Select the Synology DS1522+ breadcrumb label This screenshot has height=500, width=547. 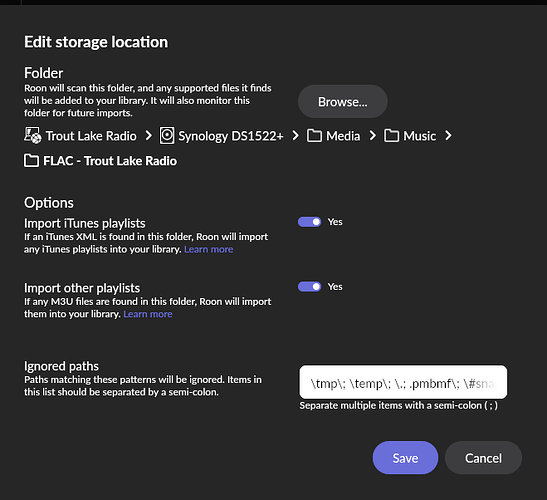coord(231,136)
